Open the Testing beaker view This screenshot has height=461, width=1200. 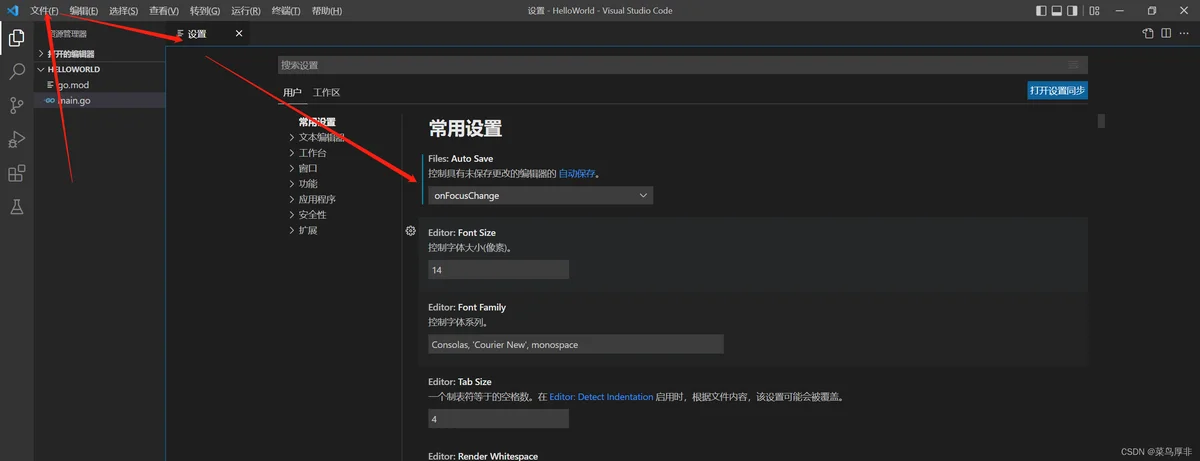coord(16,207)
